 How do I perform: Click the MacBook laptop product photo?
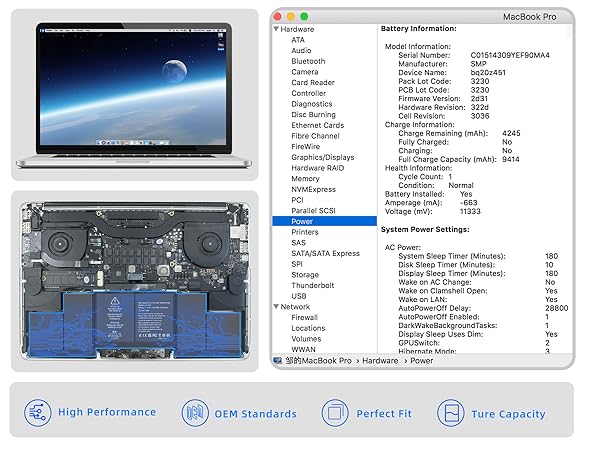point(134,95)
